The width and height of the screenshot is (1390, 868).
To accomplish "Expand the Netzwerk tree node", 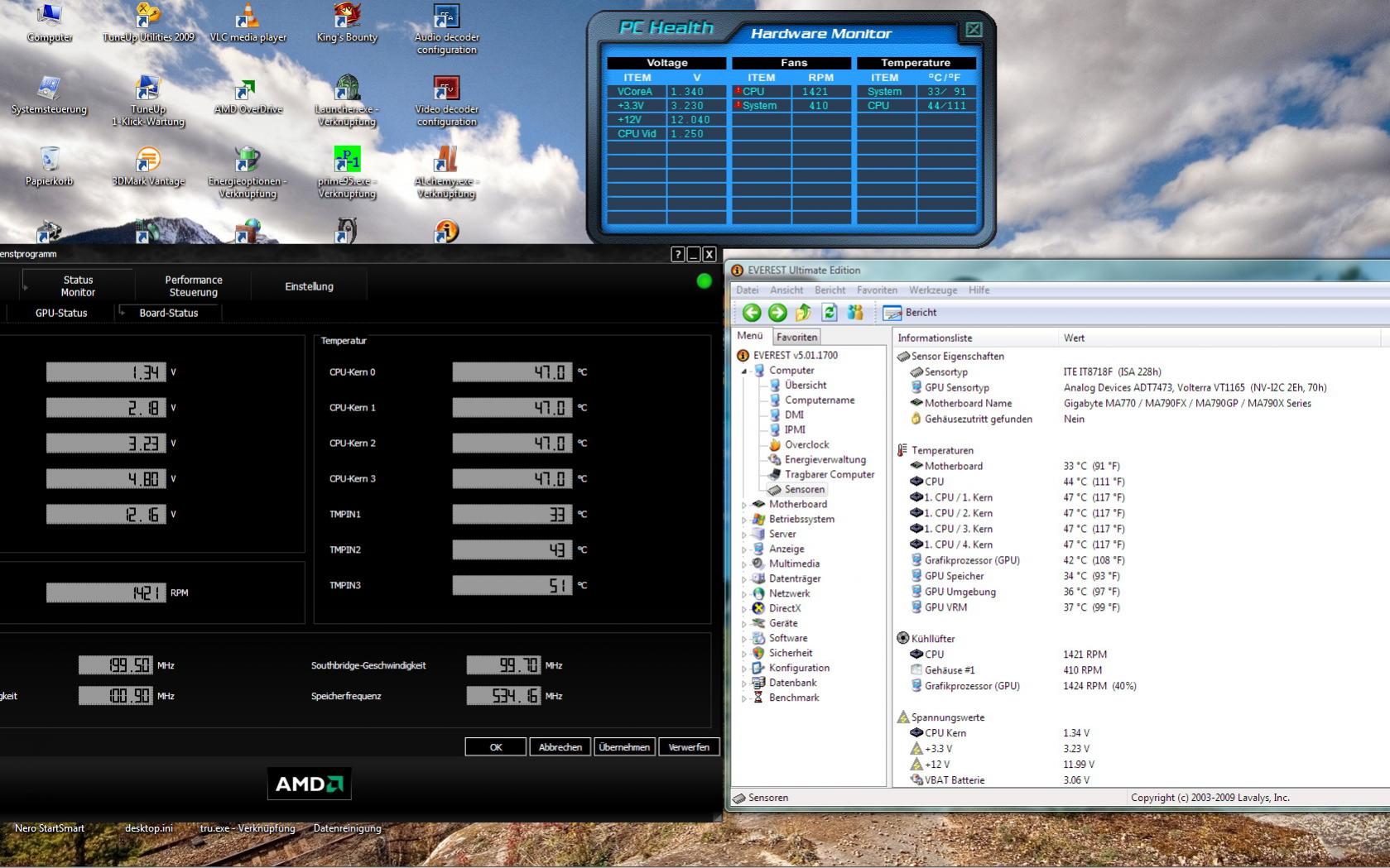I will pos(744,594).
